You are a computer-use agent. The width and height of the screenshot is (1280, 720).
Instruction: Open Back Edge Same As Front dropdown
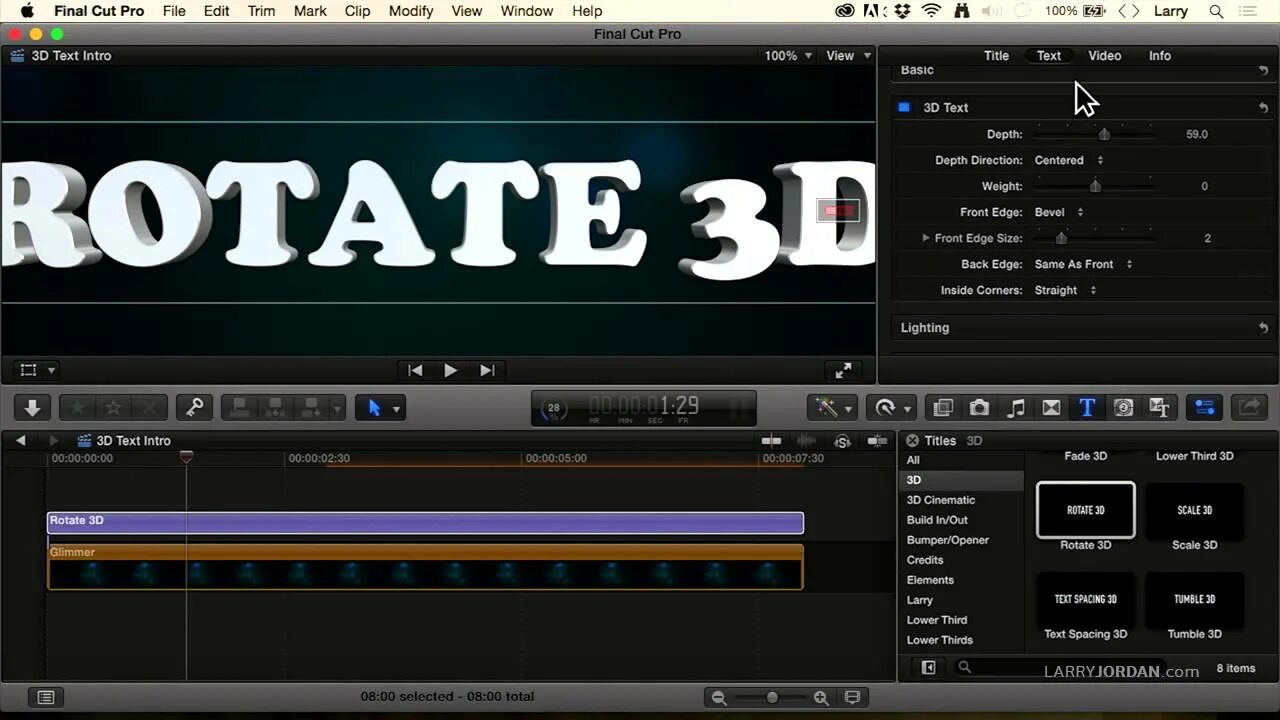(1083, 264)
